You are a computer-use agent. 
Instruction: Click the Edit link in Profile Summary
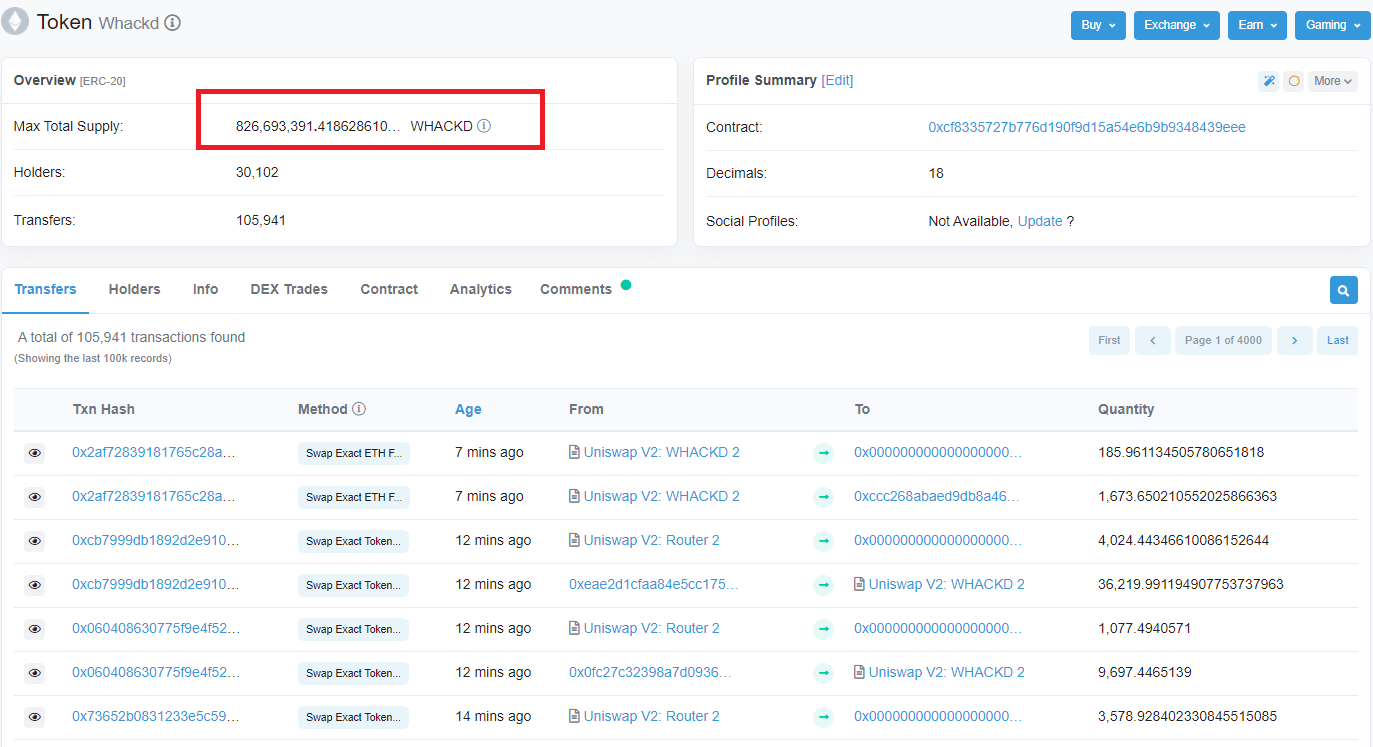837,80
